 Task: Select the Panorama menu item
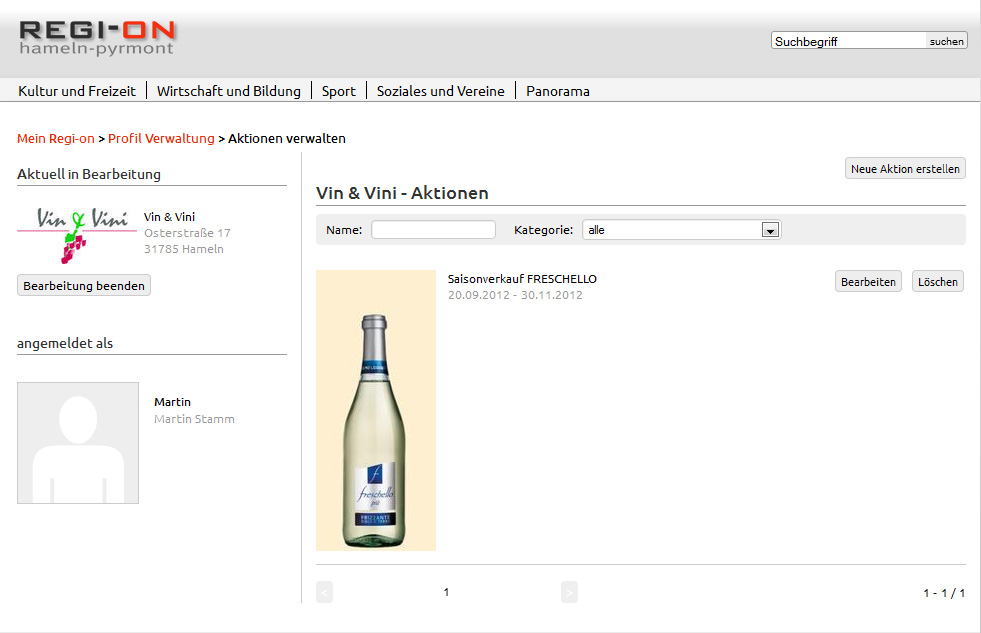click(558, 91)
